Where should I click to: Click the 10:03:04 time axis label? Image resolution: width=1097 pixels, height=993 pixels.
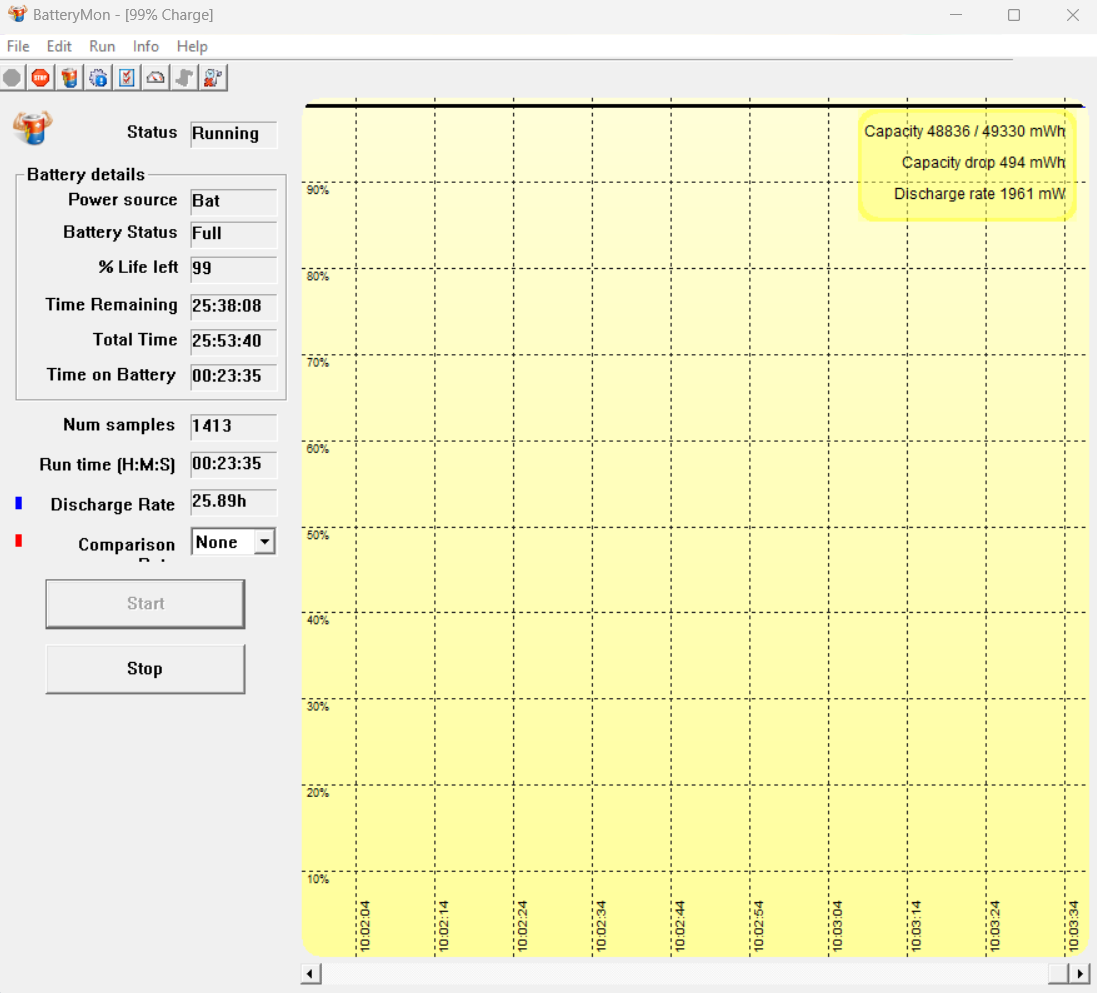pos(837,926)
